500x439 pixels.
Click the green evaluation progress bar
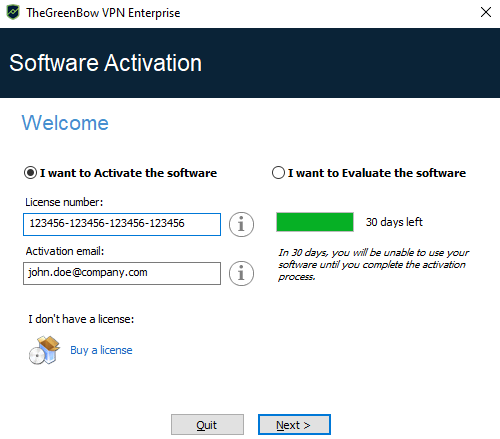click(315, 222)
